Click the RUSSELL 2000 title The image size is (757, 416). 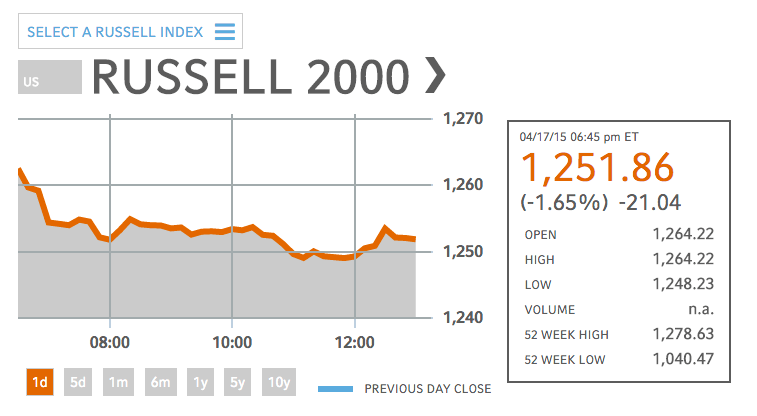[250, 77]
